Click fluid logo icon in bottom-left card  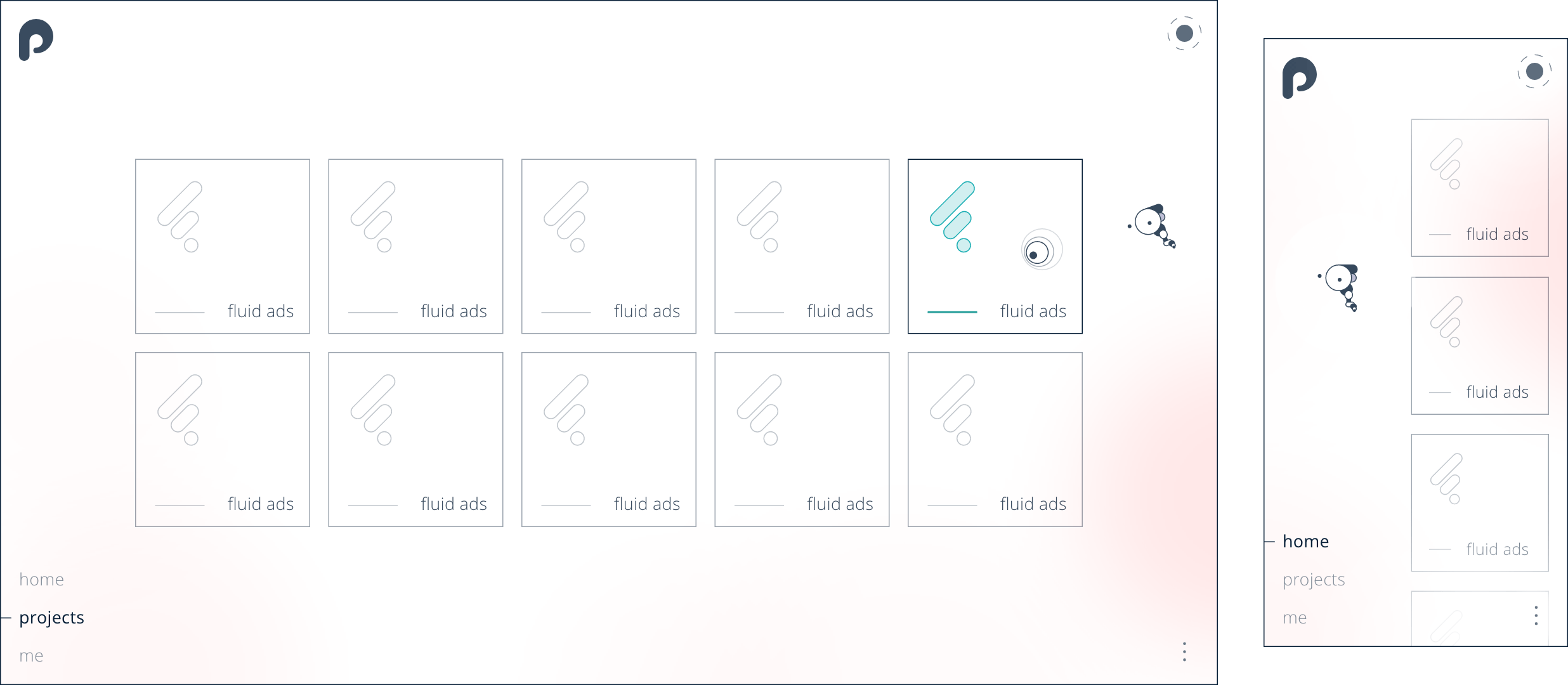point(180,409)
